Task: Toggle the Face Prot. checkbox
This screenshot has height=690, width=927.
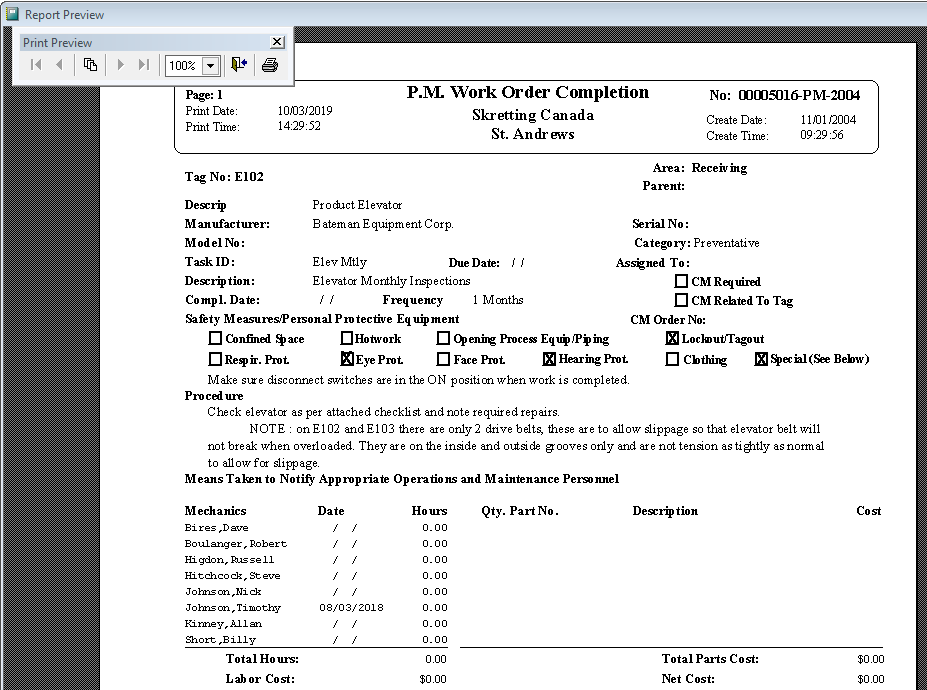Action: 443,359
